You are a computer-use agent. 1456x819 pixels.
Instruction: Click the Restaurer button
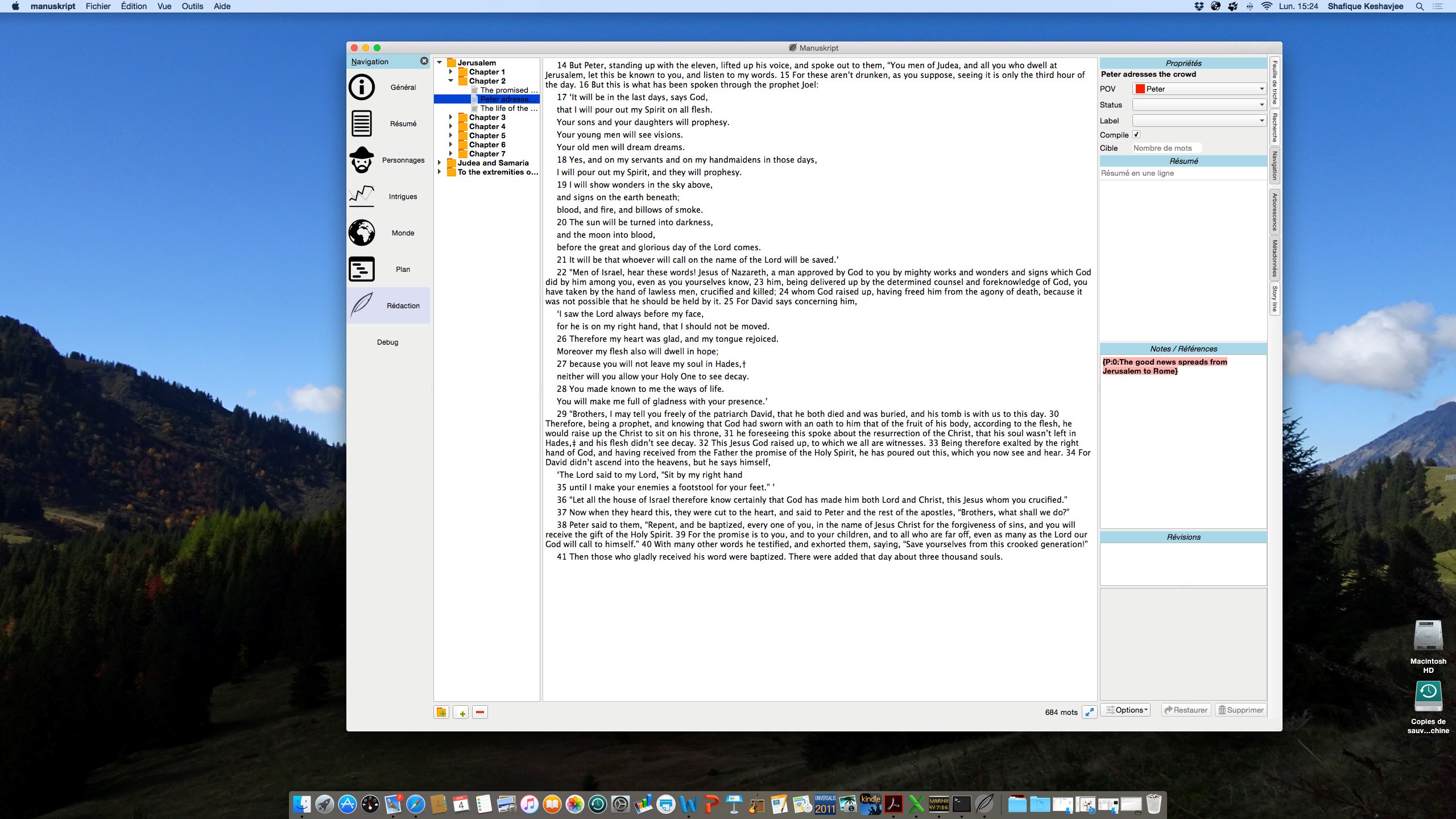tap(1186, 710)
